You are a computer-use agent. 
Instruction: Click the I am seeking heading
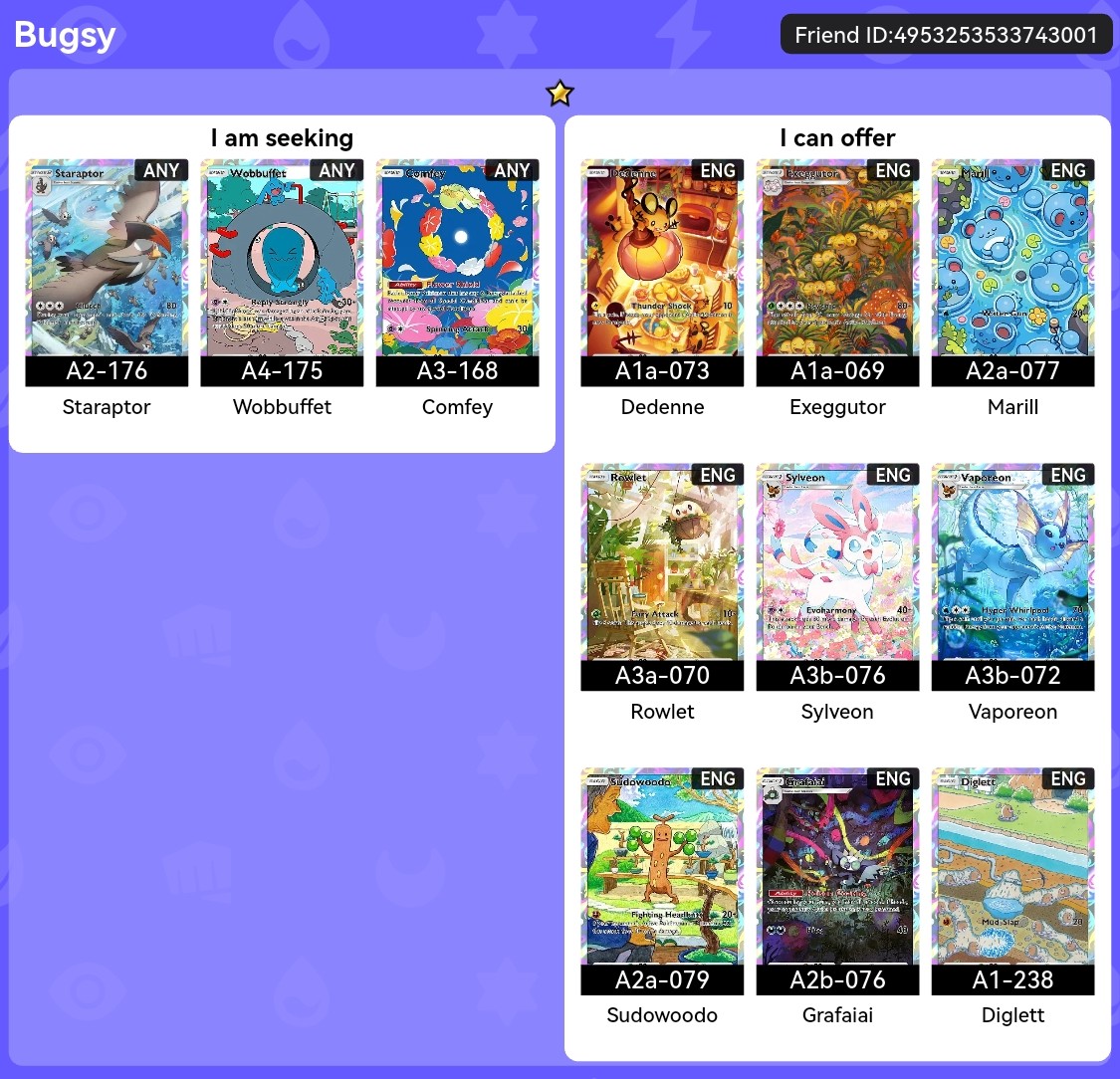point(282,137)
